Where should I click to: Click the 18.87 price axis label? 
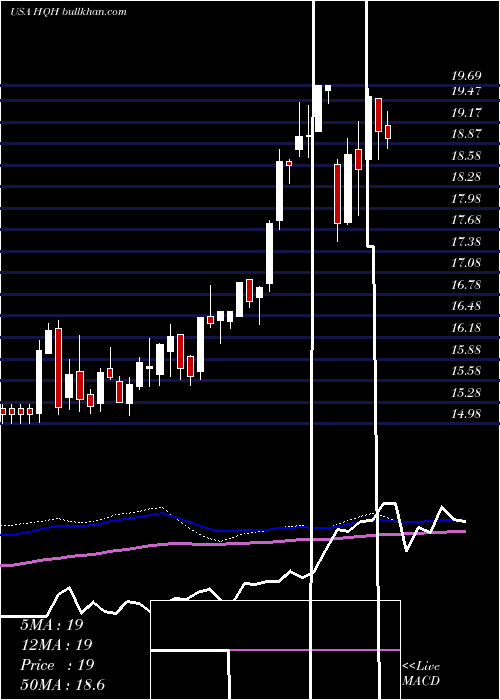pos(467,134)
